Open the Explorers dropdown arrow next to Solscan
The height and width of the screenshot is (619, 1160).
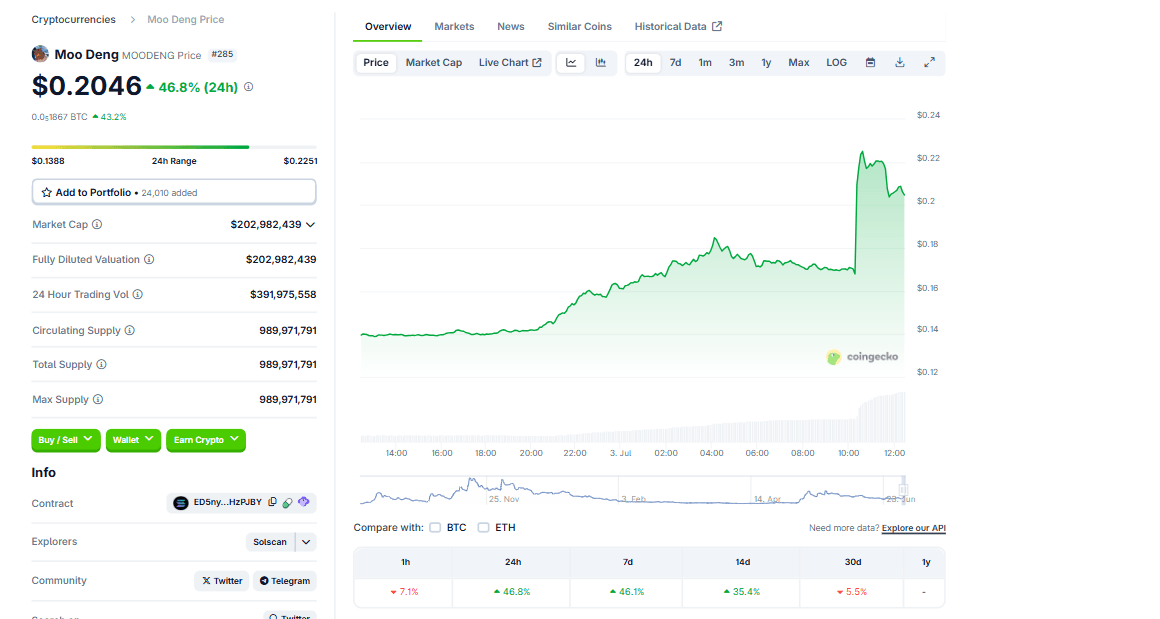pos(307,542)
